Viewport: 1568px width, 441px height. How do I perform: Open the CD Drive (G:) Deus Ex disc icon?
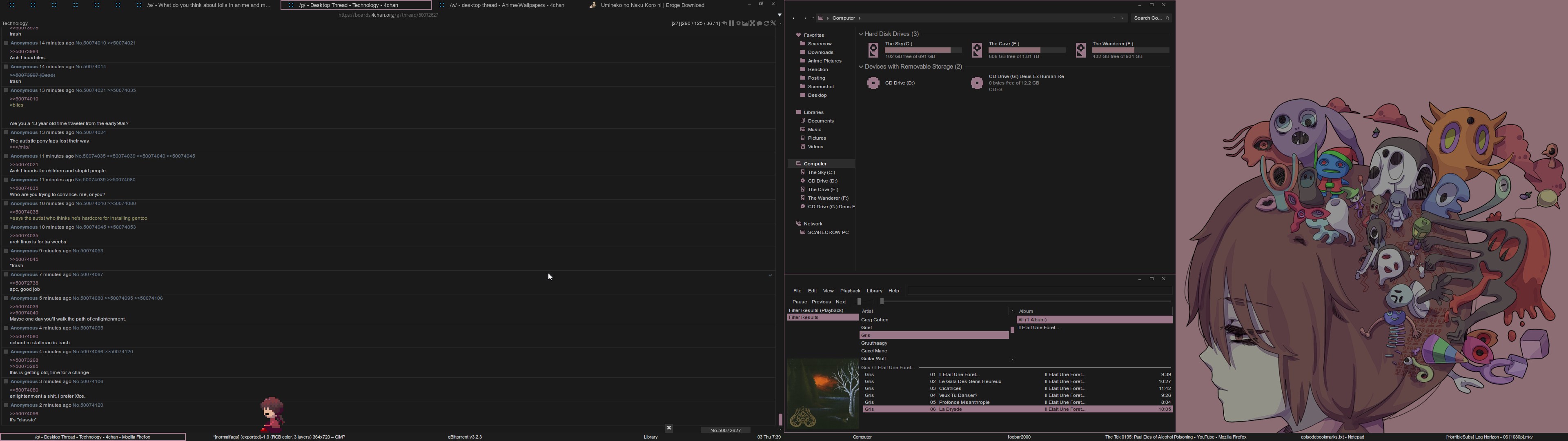977,83
